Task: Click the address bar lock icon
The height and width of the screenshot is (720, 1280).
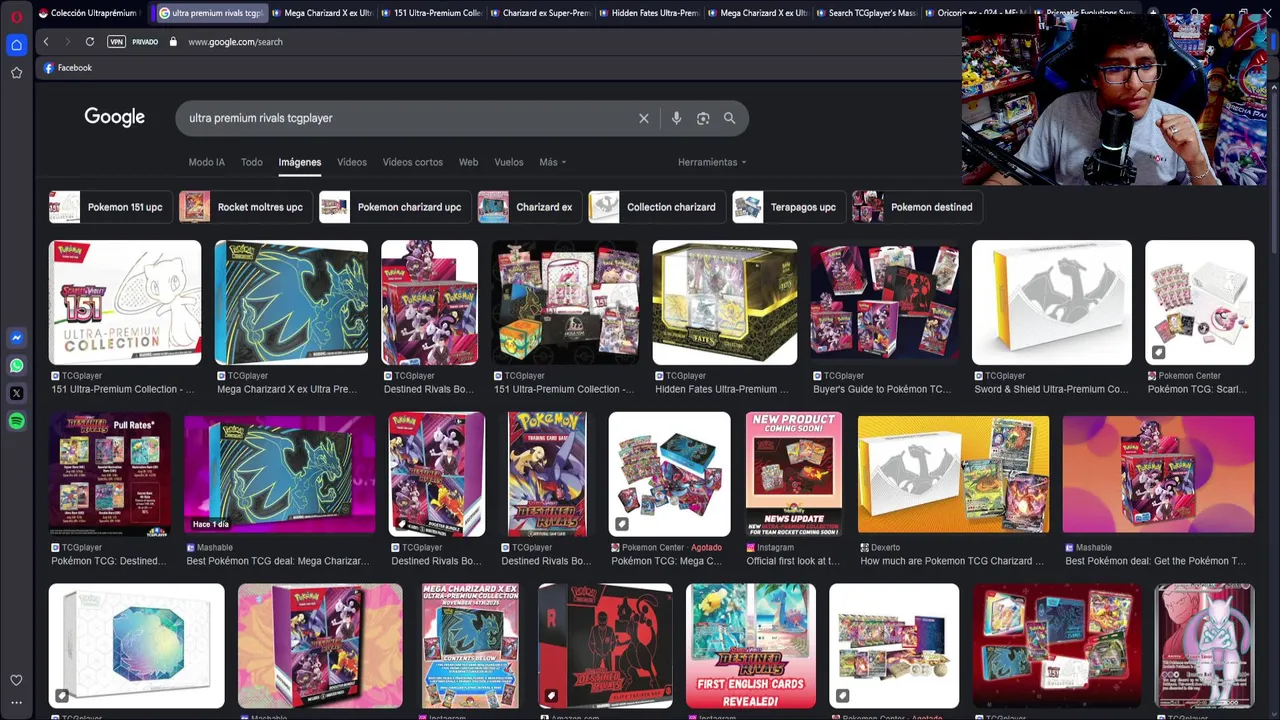Action: (173, 42)
